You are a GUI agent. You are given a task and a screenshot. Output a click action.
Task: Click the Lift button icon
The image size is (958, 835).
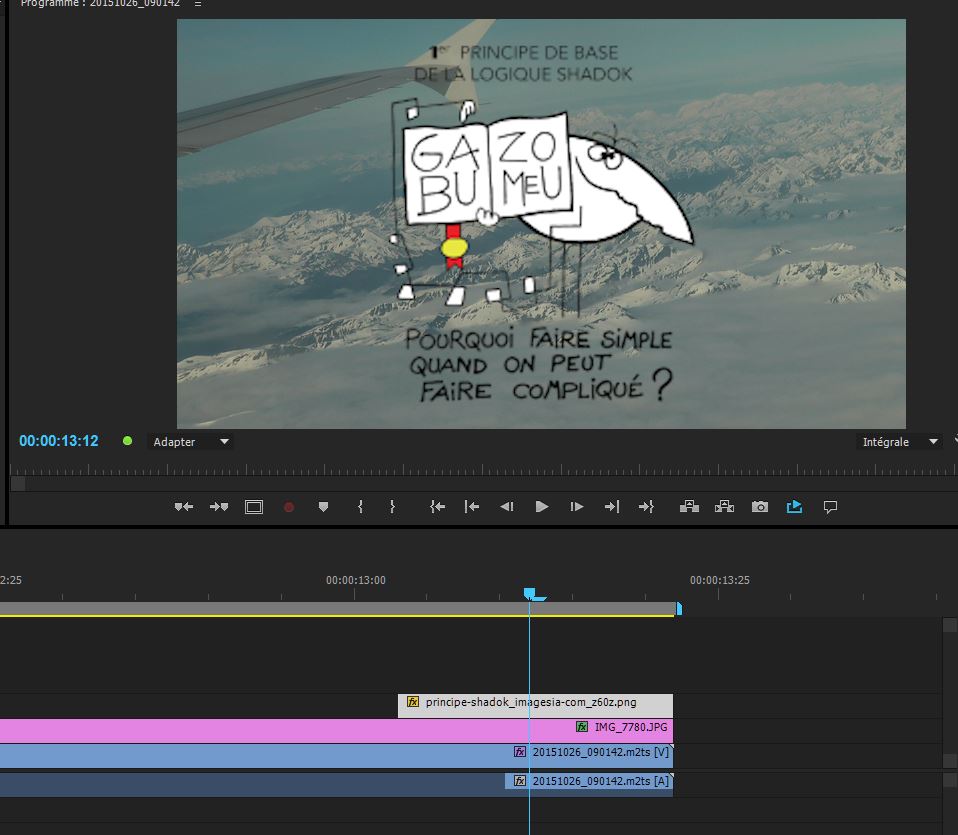689,507
